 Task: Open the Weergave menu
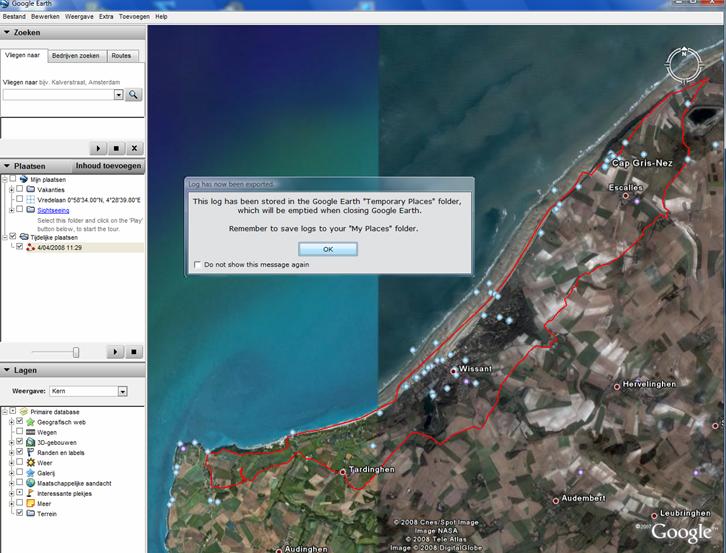(79, 17)
